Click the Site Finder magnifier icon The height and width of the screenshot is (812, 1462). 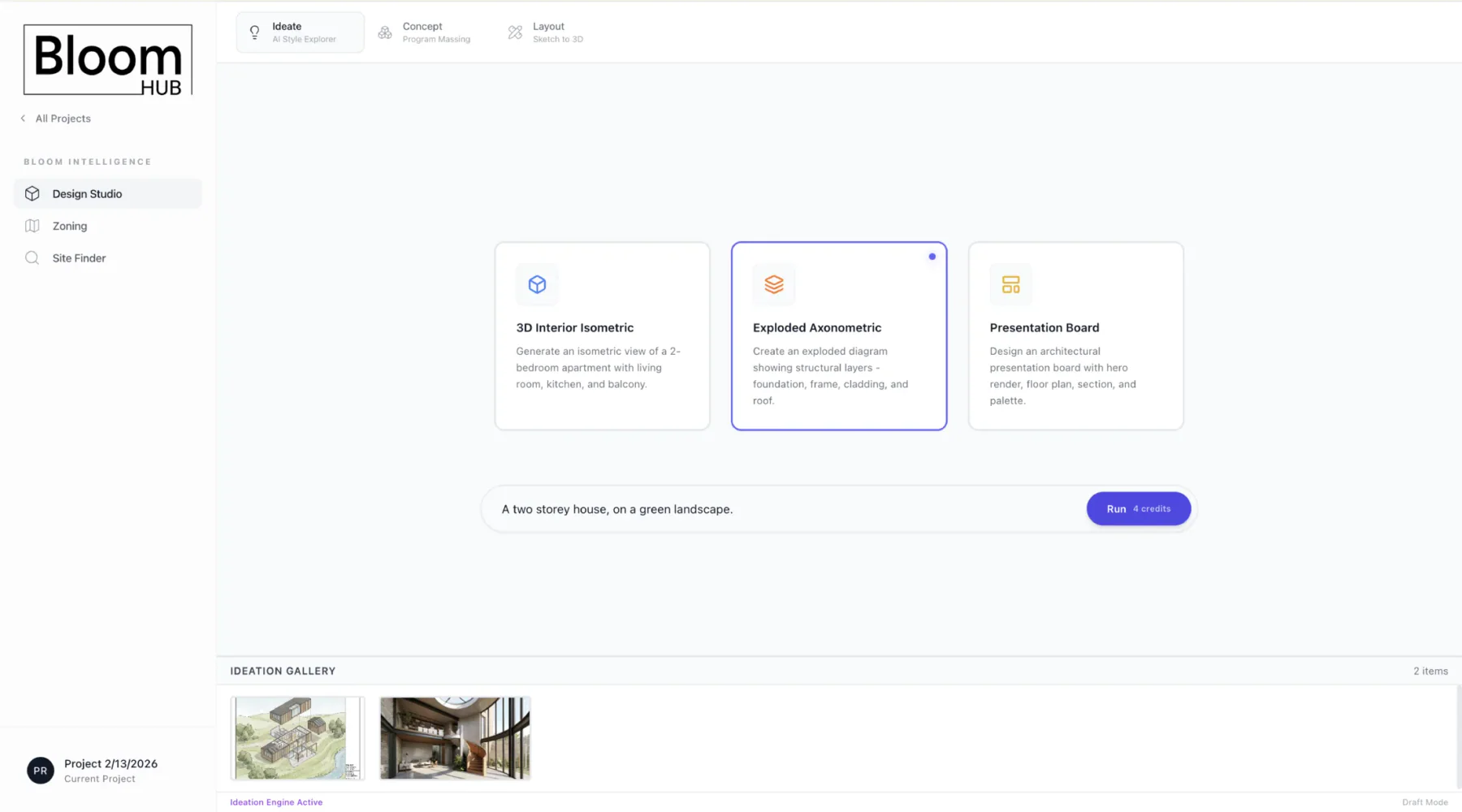tap(32, 258)
